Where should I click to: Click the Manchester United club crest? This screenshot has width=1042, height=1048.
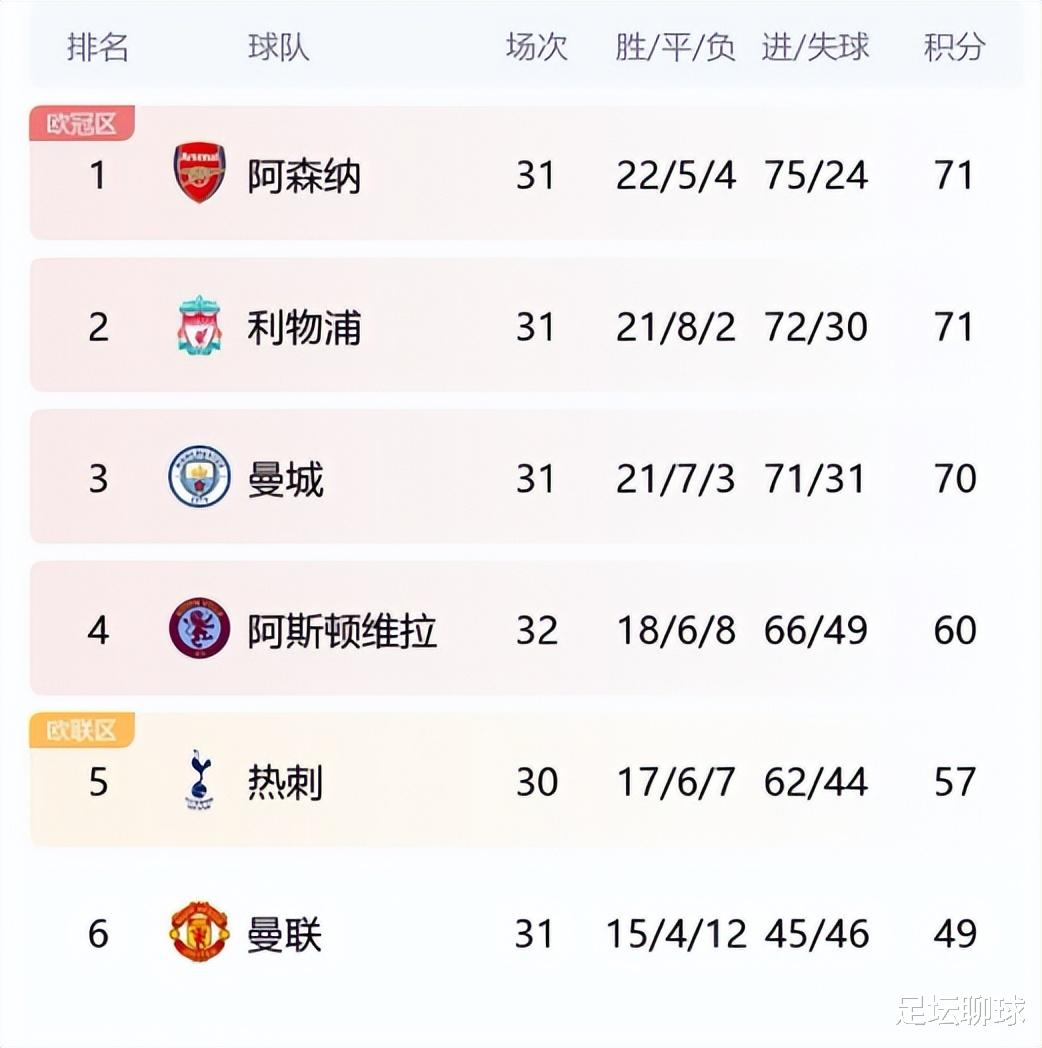(199, 931)
